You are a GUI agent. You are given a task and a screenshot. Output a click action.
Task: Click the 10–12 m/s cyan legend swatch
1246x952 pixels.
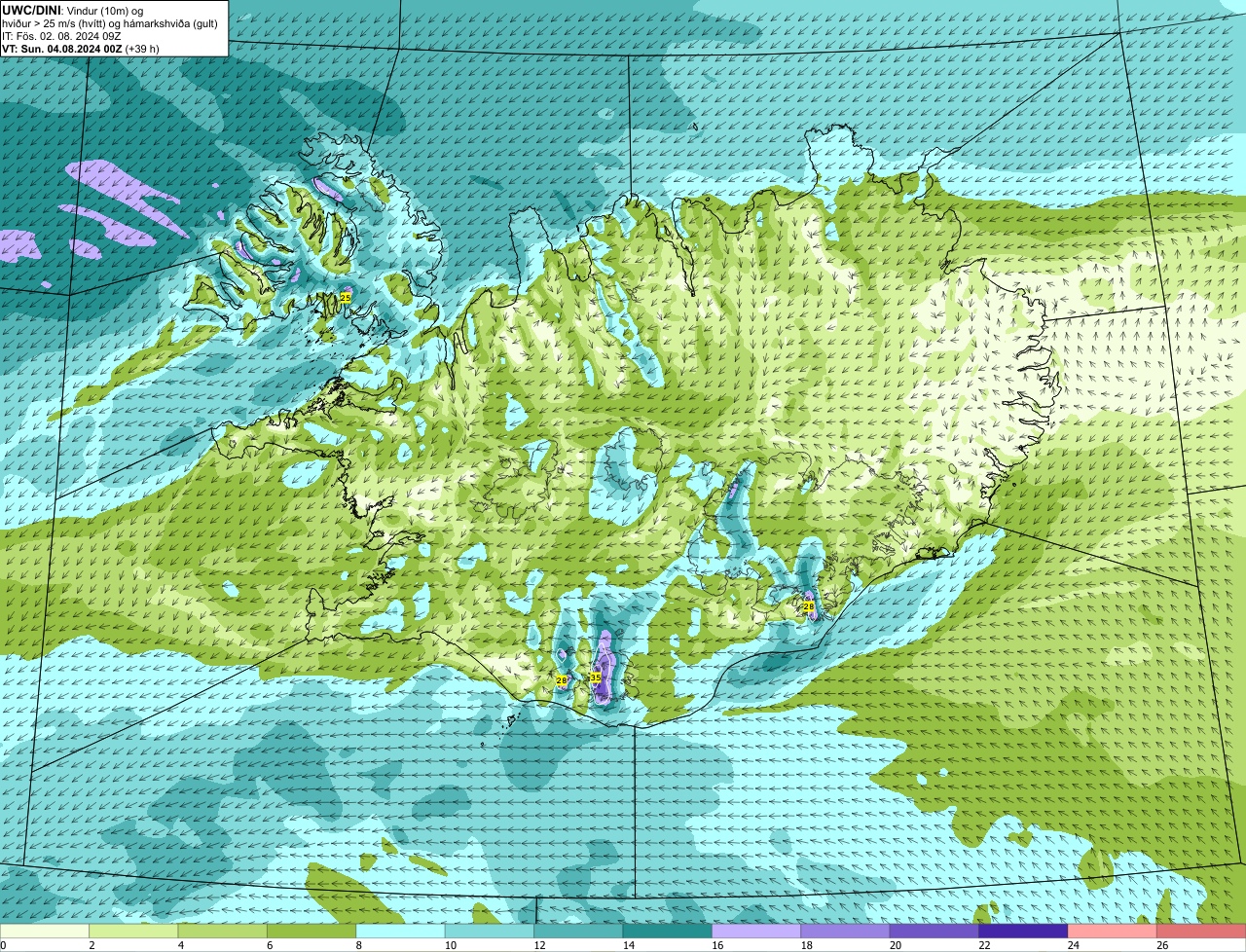click(490, 931)
